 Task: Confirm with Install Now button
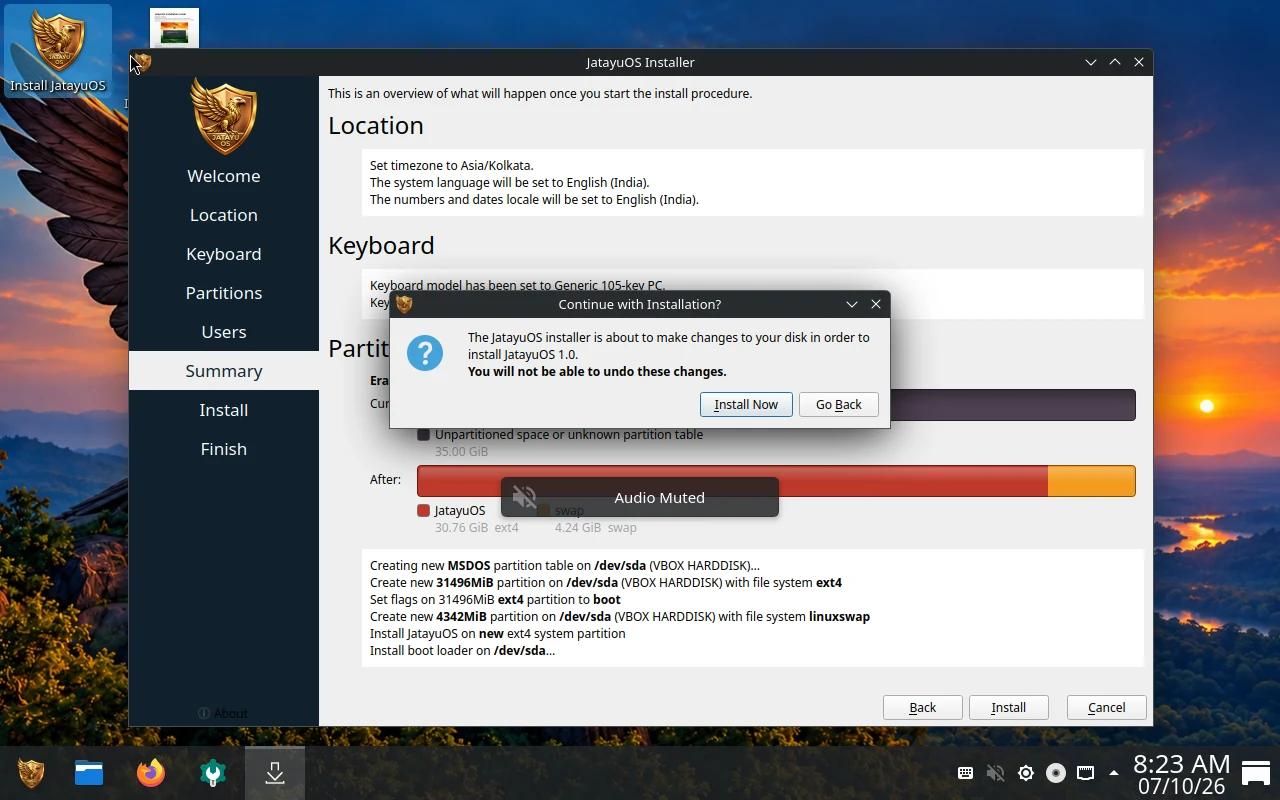click(746, 404)
